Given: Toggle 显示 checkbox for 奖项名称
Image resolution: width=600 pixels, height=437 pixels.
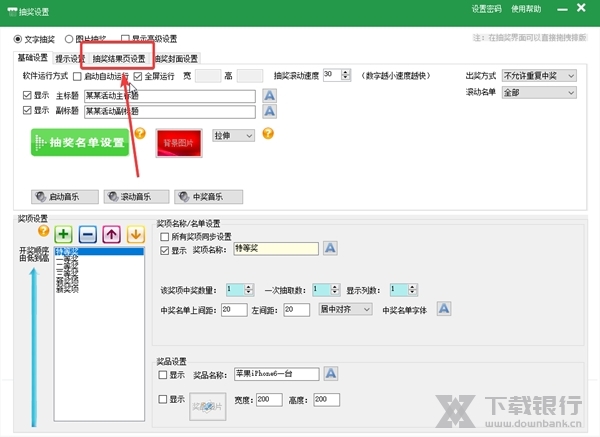Looking at the screenshot, I should (165, 251).
